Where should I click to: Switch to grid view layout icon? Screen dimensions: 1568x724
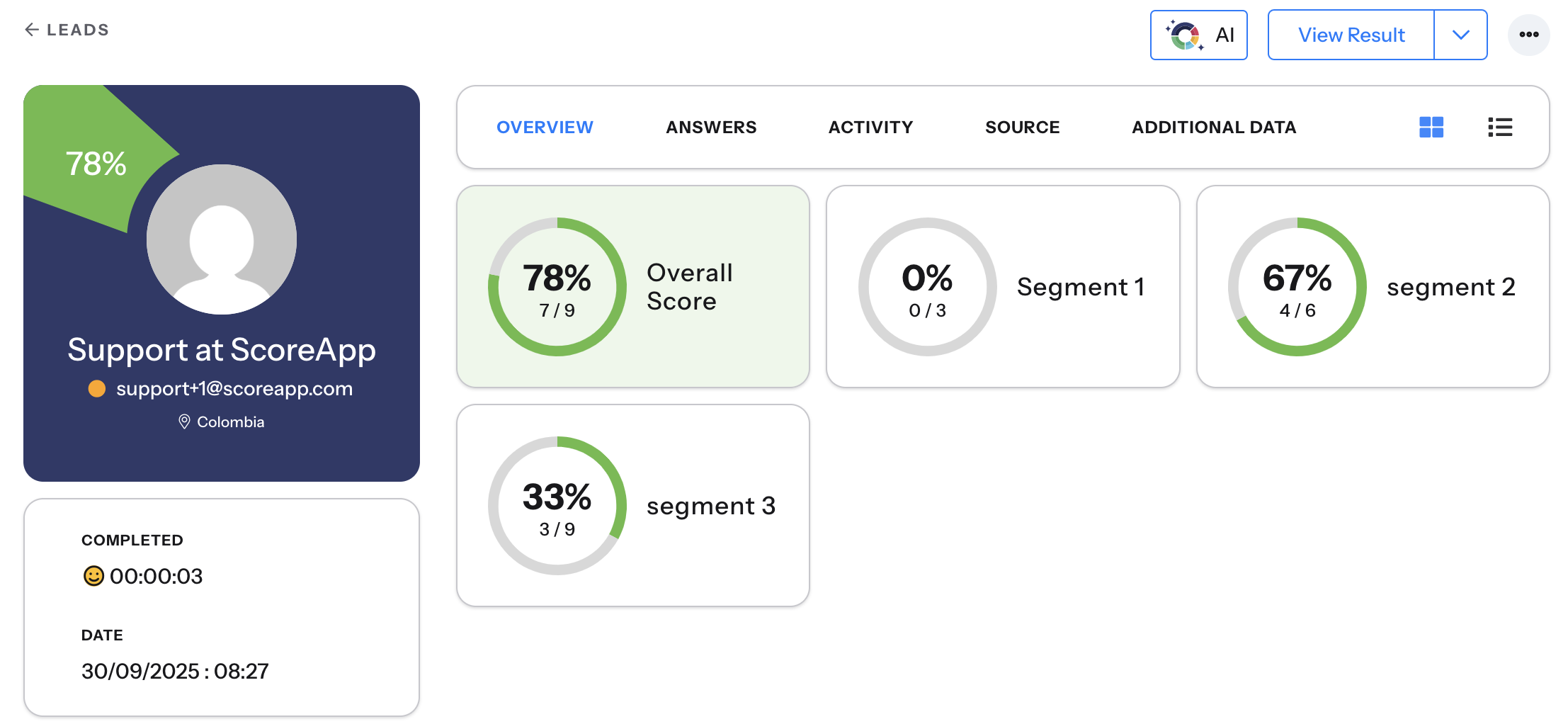pyautogui.click(x=1431, y=128)
